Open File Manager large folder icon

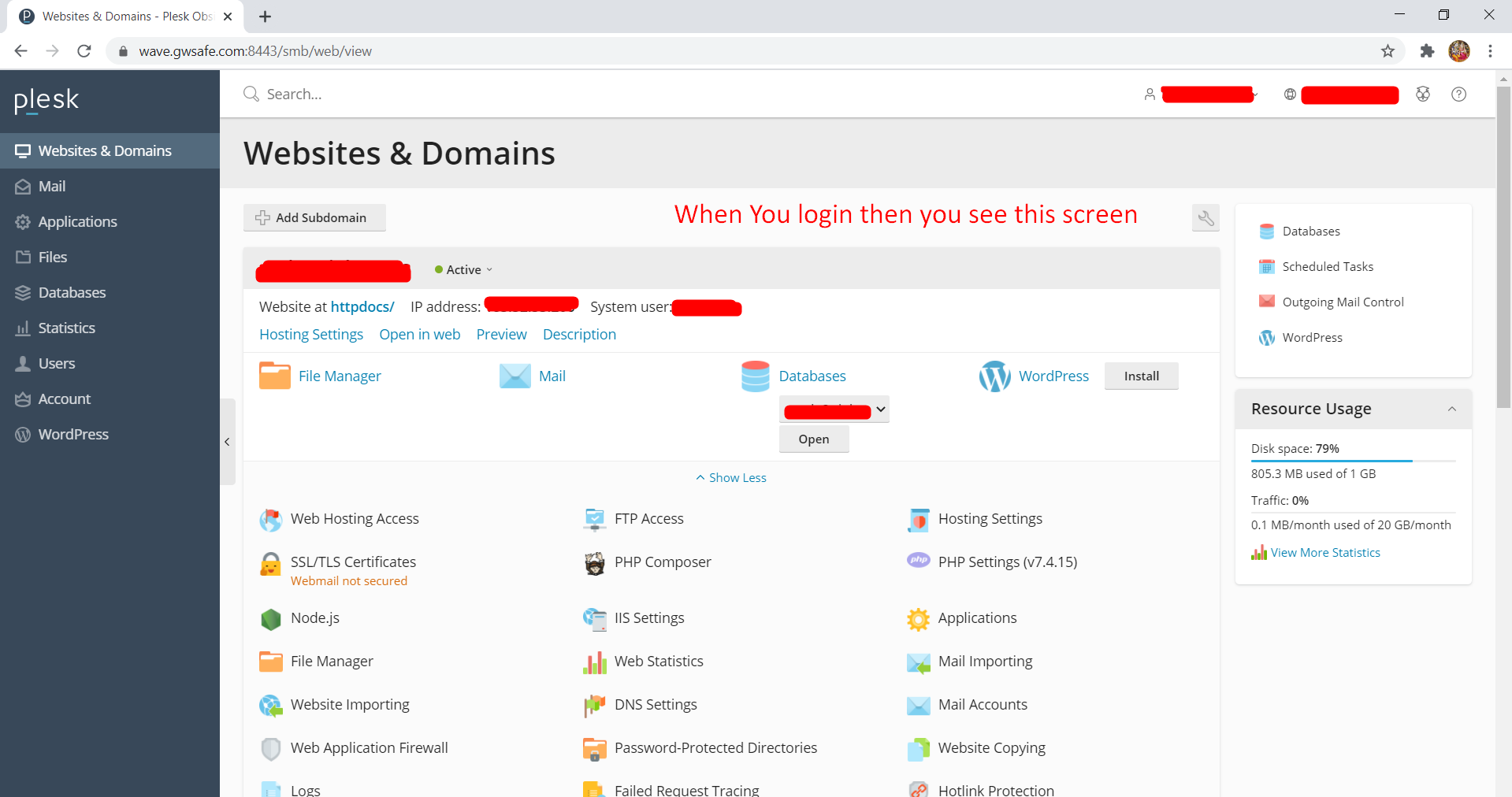(x=275, y=376)
